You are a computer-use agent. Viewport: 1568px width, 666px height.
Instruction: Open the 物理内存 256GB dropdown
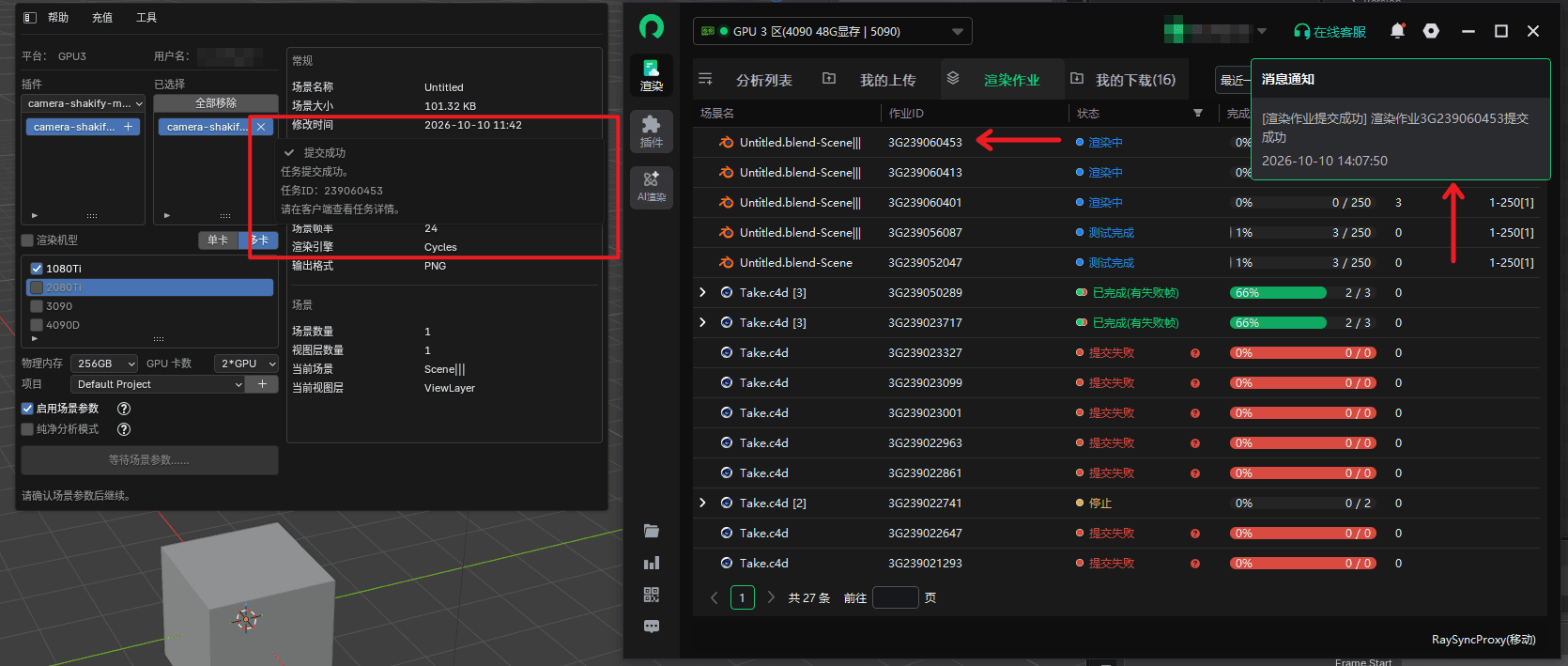coord(105,364)
